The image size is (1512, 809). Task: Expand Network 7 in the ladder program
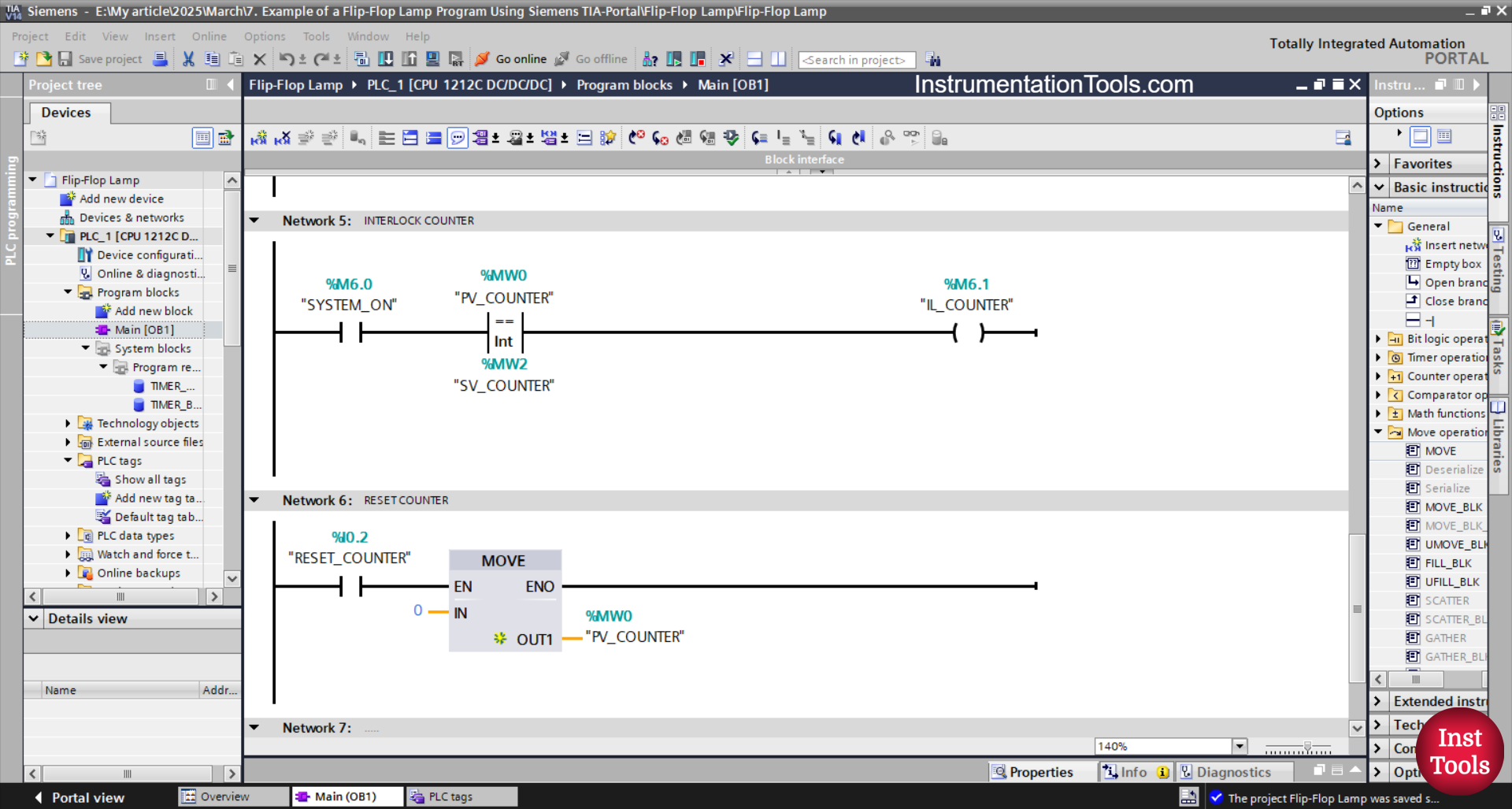[x=254, y=727]
